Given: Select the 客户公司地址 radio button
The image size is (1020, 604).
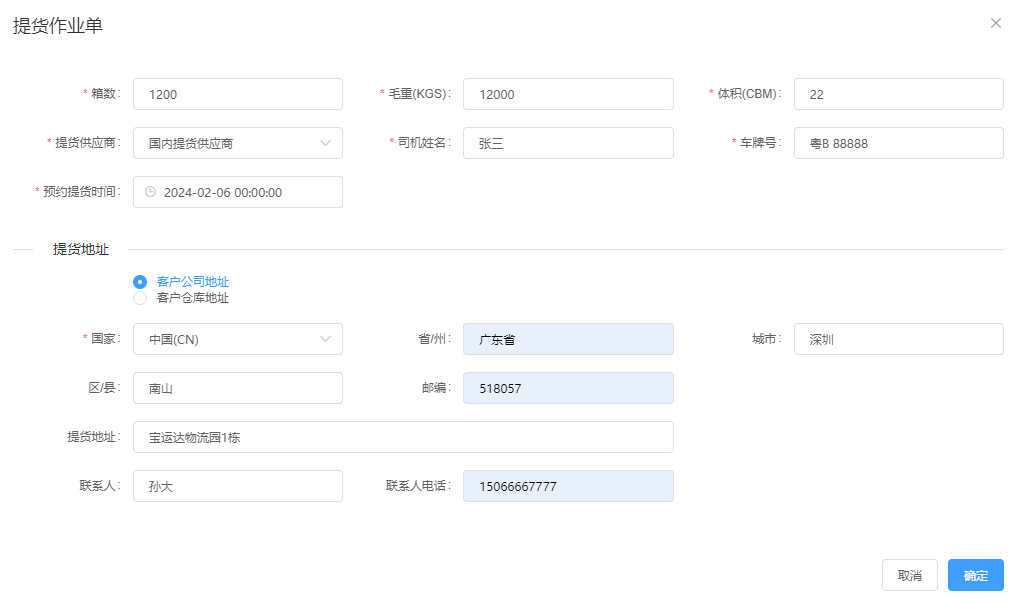Looking at the screenshot, I should tap(140, 282).
